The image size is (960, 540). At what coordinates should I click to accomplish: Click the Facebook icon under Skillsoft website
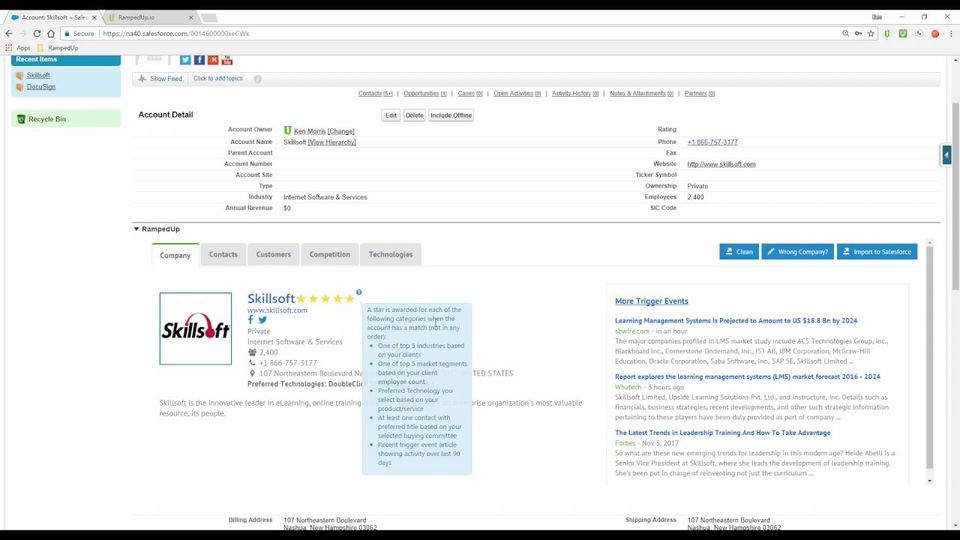click(250, 320)
